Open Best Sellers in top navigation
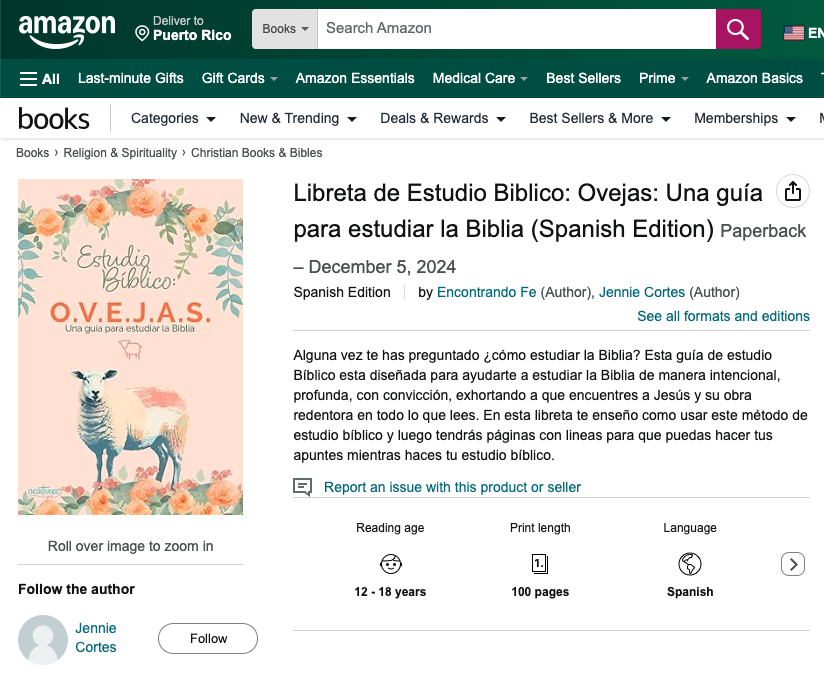The width and height of the screenshot is (824, 679). point(583,78)
